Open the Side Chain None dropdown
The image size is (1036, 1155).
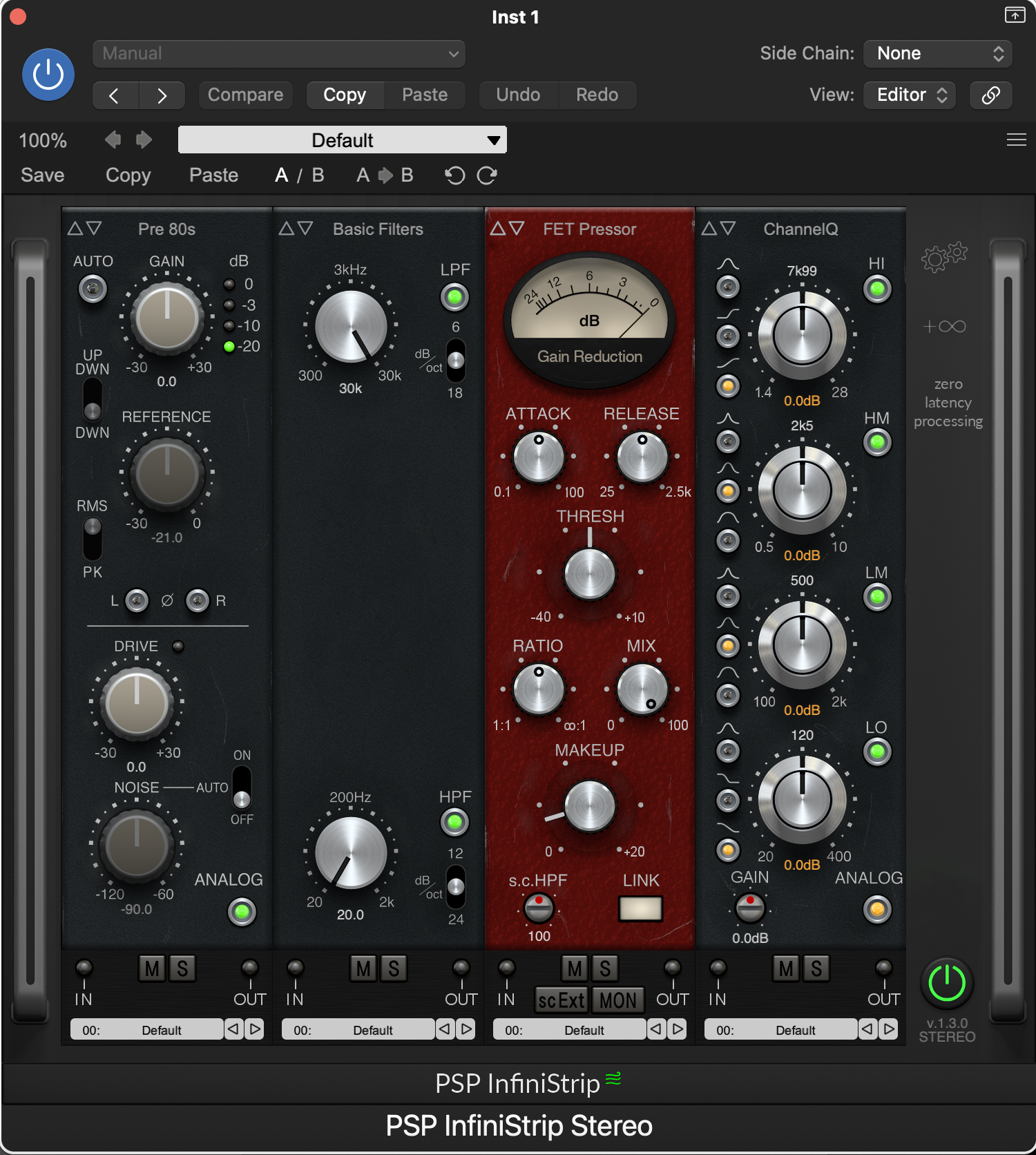click(x=937, y=54)
